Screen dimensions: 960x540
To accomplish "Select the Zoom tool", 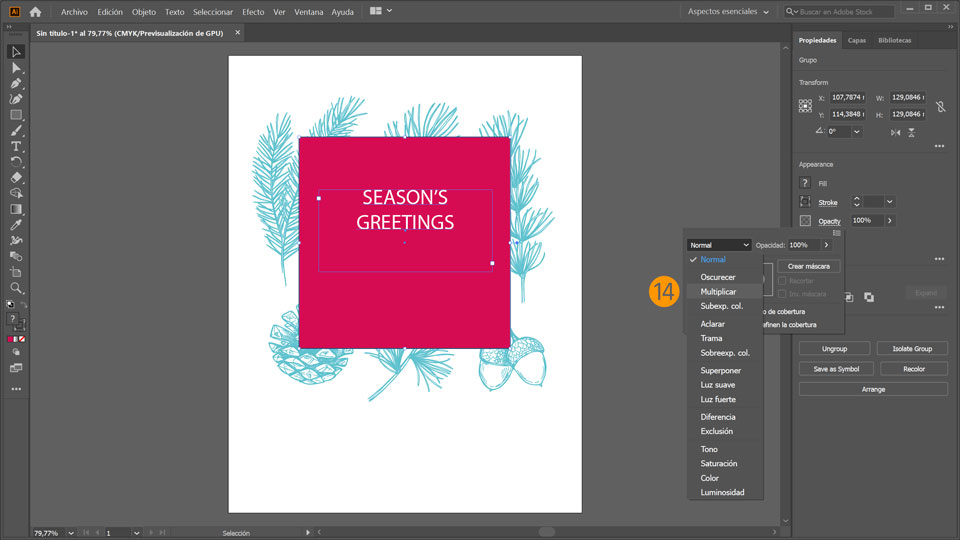I will click(16, 288).
